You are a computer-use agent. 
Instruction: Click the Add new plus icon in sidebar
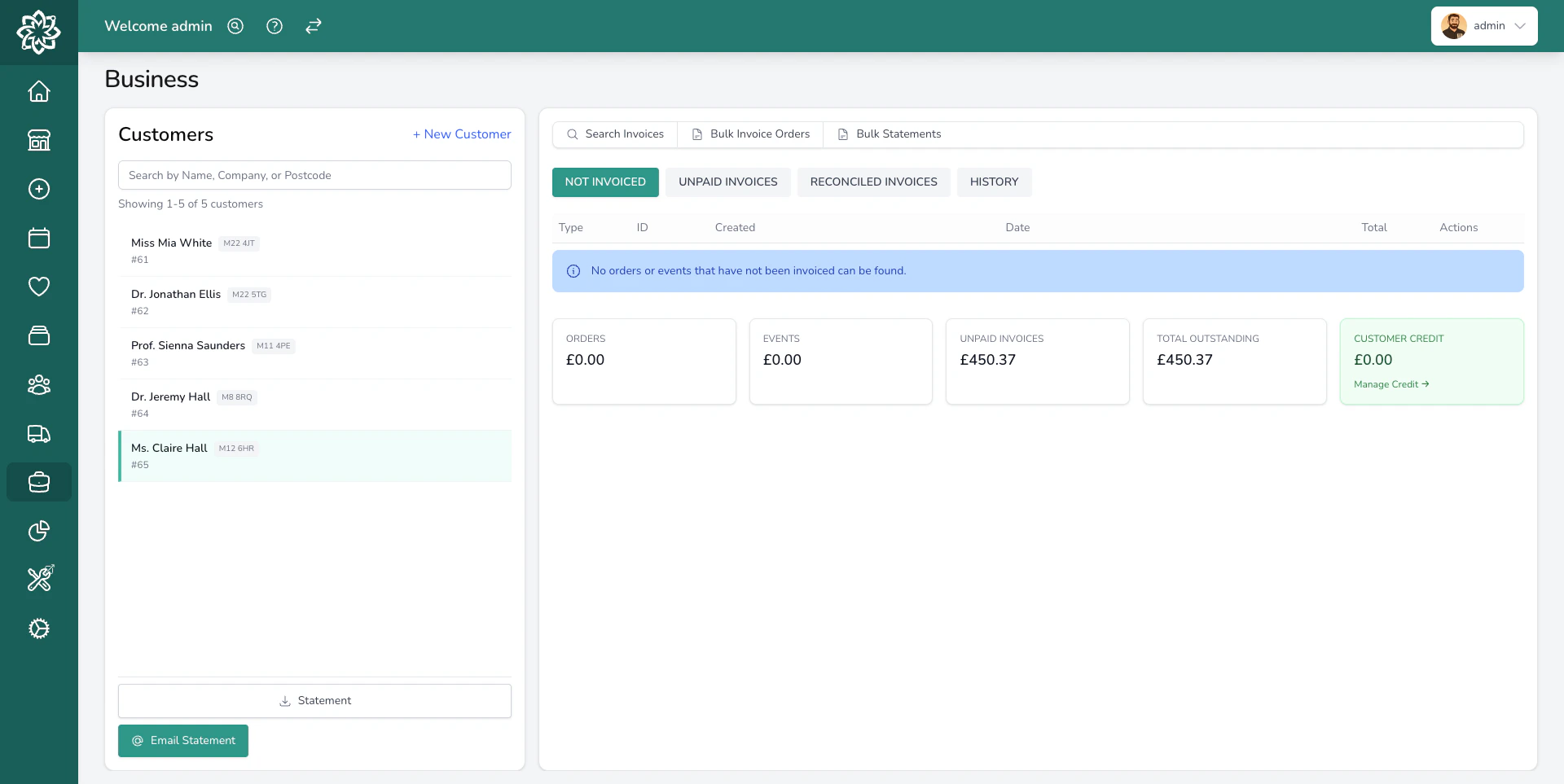[38, 189]
